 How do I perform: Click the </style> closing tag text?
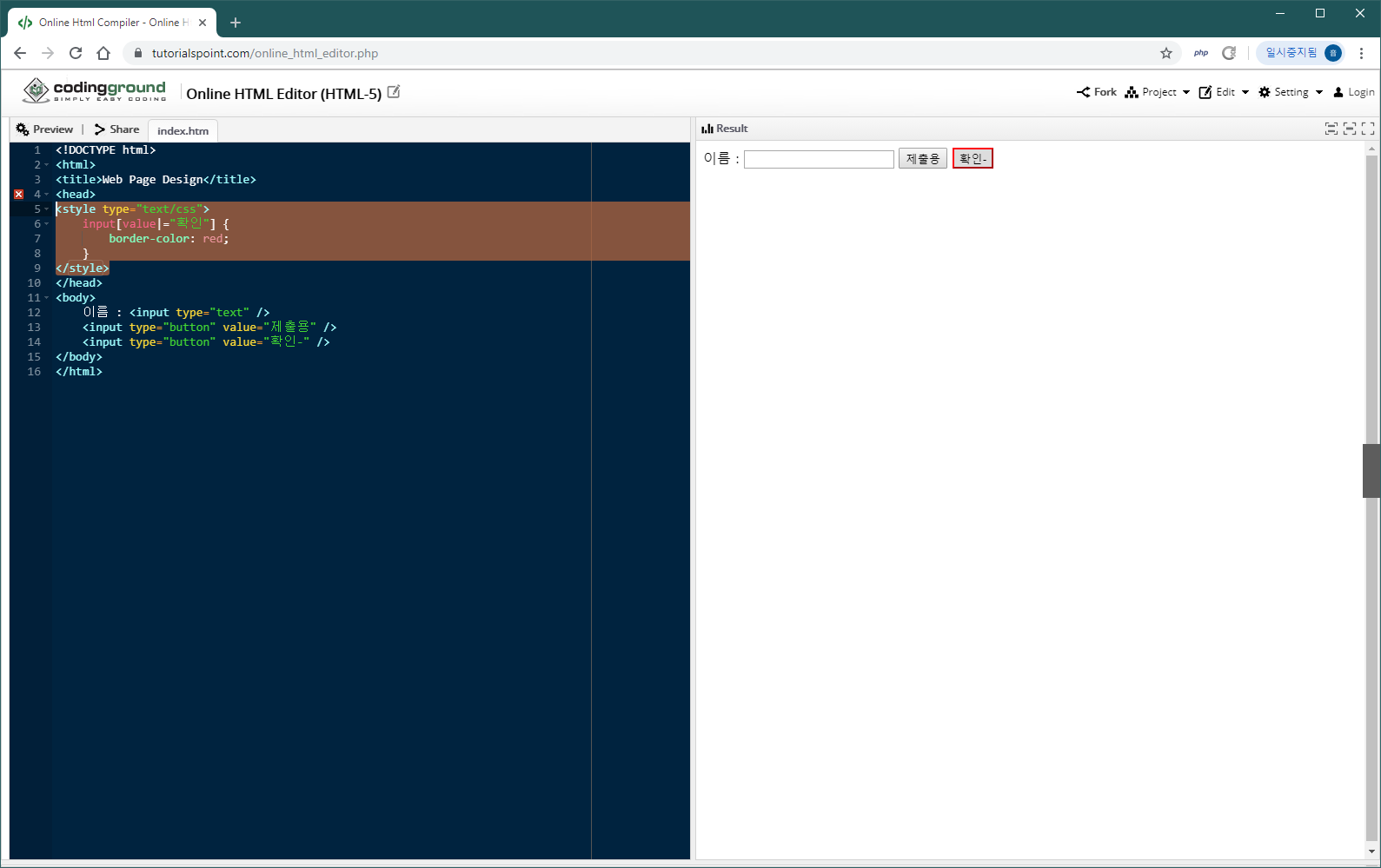tap(83, 268)
